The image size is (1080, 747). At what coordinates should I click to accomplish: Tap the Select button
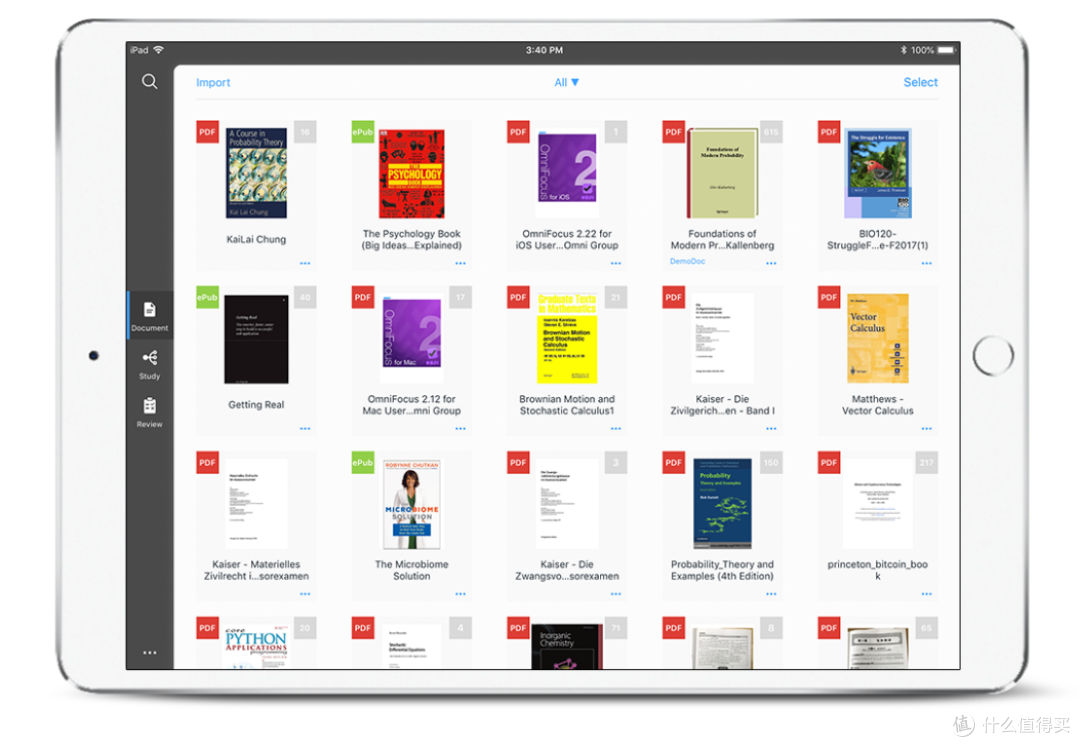coord(920,82)
